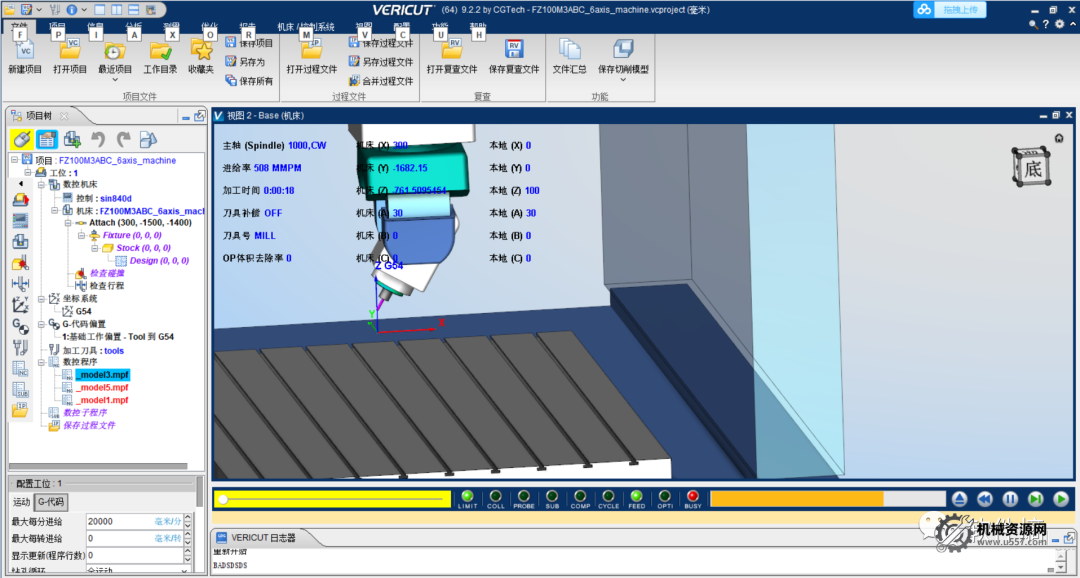Toggle the COLL collision indicator light
Image resolution: width=1080 pixels, height=578 pixels.
tap(495, 496)
